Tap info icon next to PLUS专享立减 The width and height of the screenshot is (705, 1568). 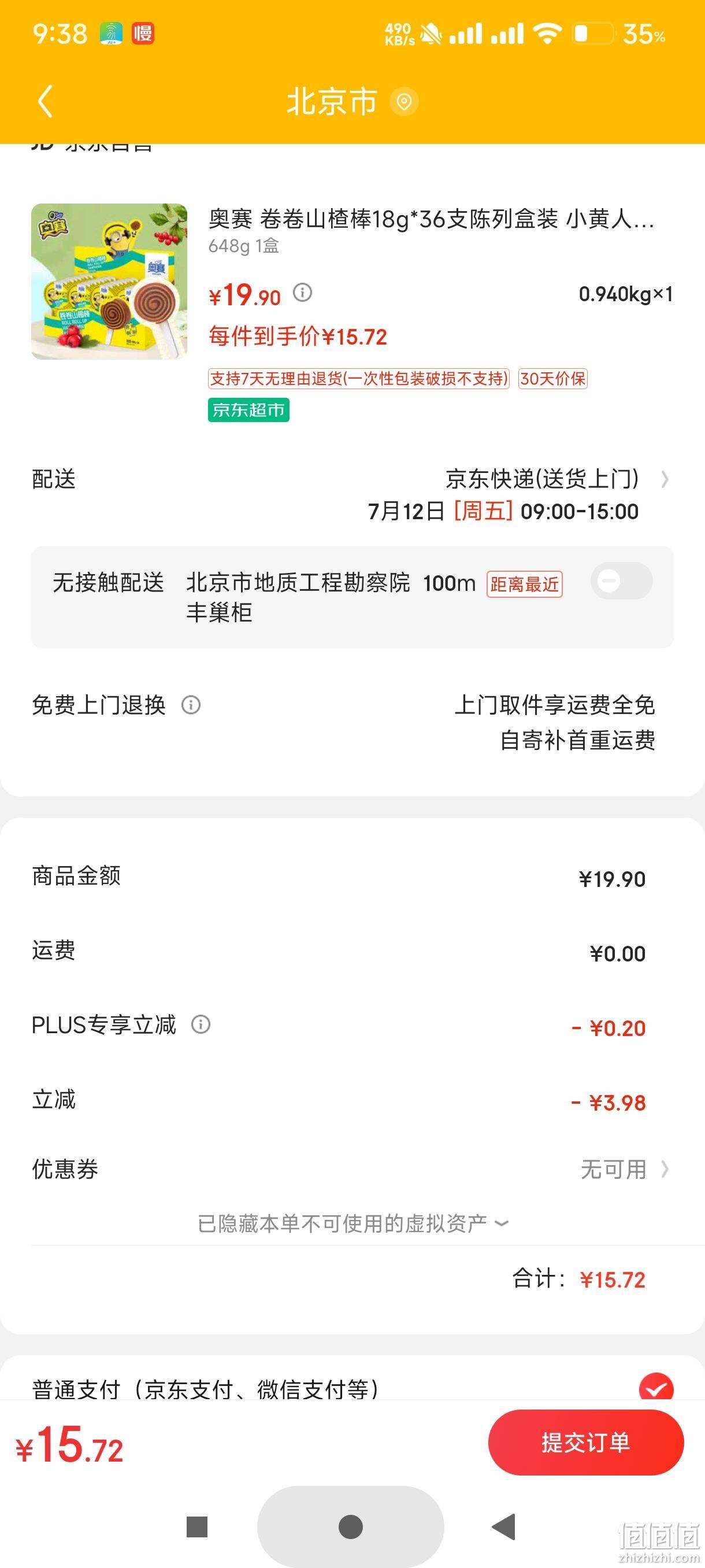[201, 1025]
